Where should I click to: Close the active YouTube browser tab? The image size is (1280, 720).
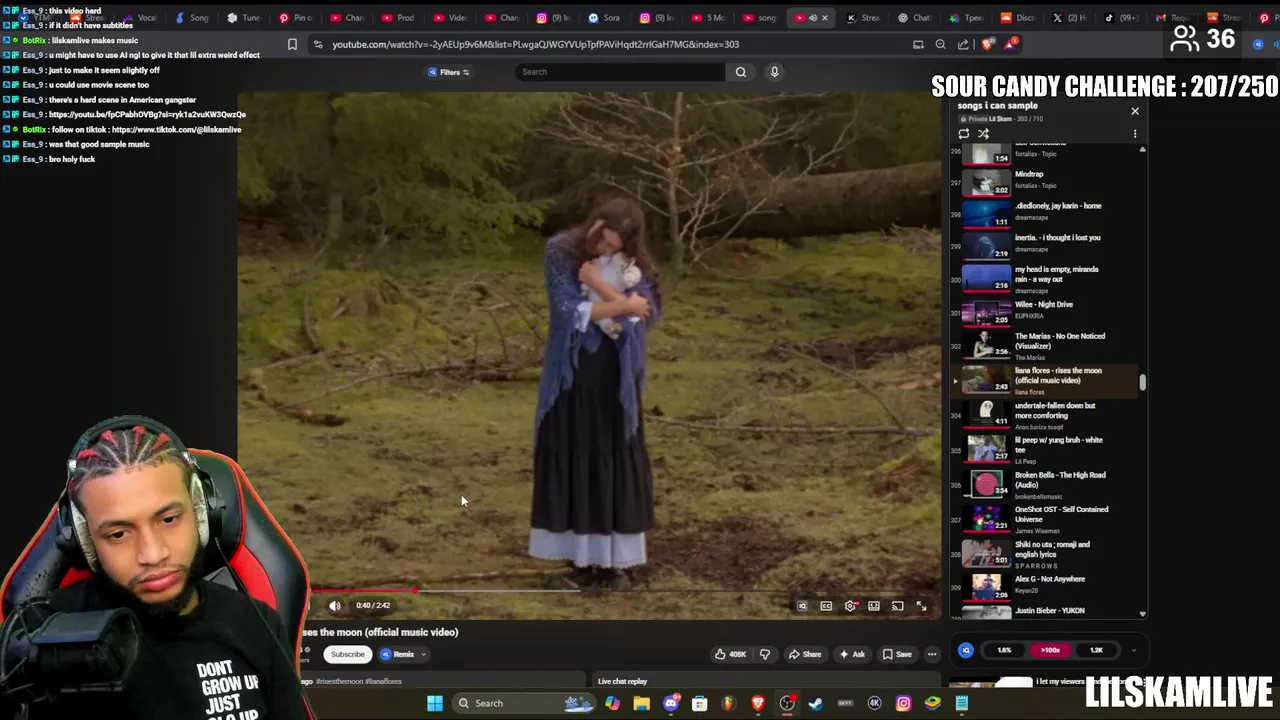click(x=825, y=17)
